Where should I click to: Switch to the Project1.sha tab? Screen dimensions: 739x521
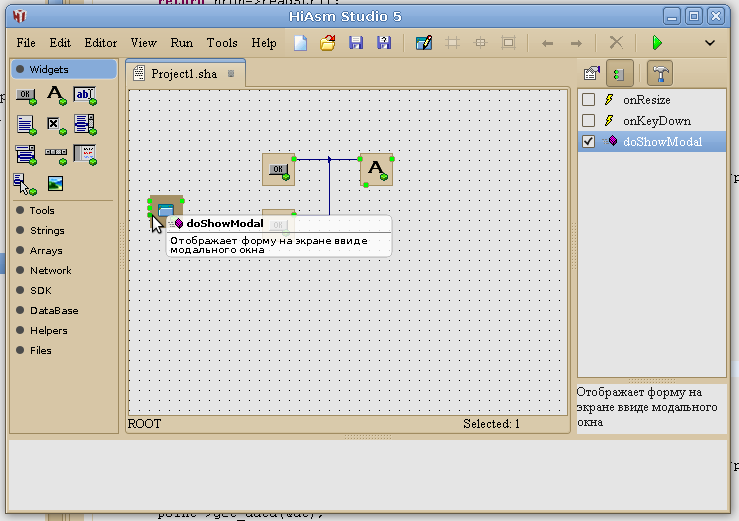(x=183, y=74)
